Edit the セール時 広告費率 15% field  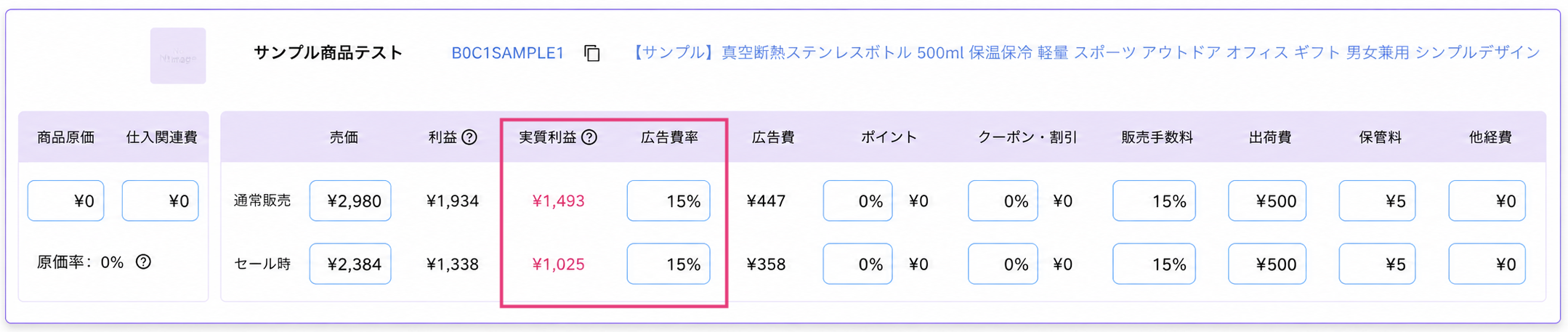tap(668, 264)
